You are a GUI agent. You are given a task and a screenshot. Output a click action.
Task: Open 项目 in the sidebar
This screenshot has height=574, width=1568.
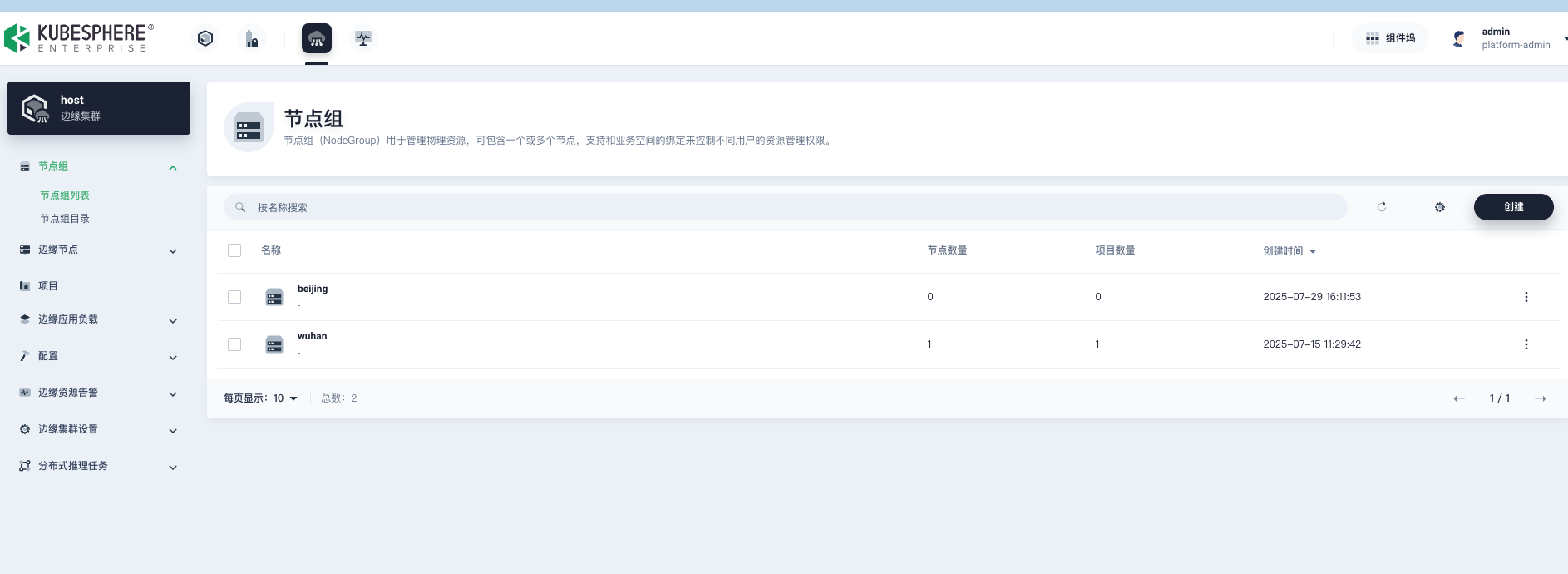(x=48, y=286)
